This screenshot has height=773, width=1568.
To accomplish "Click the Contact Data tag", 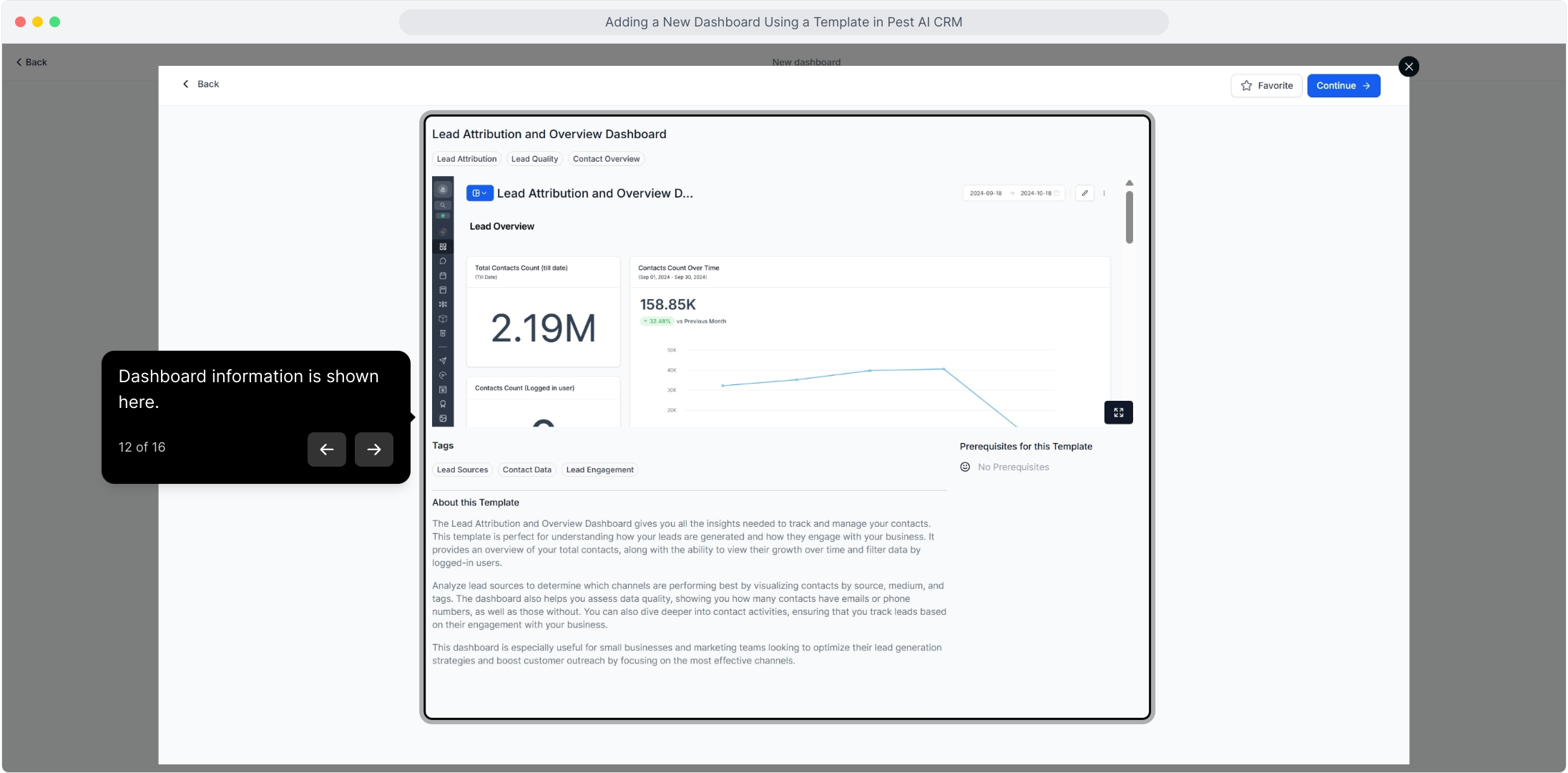I will (x=526, y=470).
